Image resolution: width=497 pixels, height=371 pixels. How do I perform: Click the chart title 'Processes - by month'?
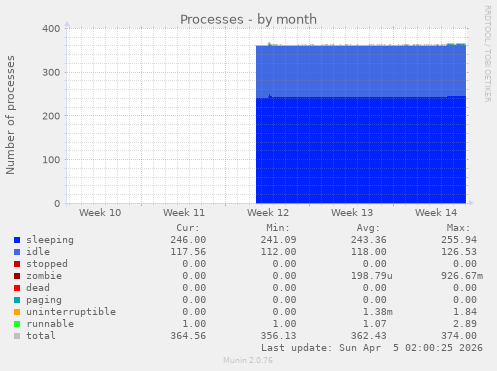click(x=248, y=19)
